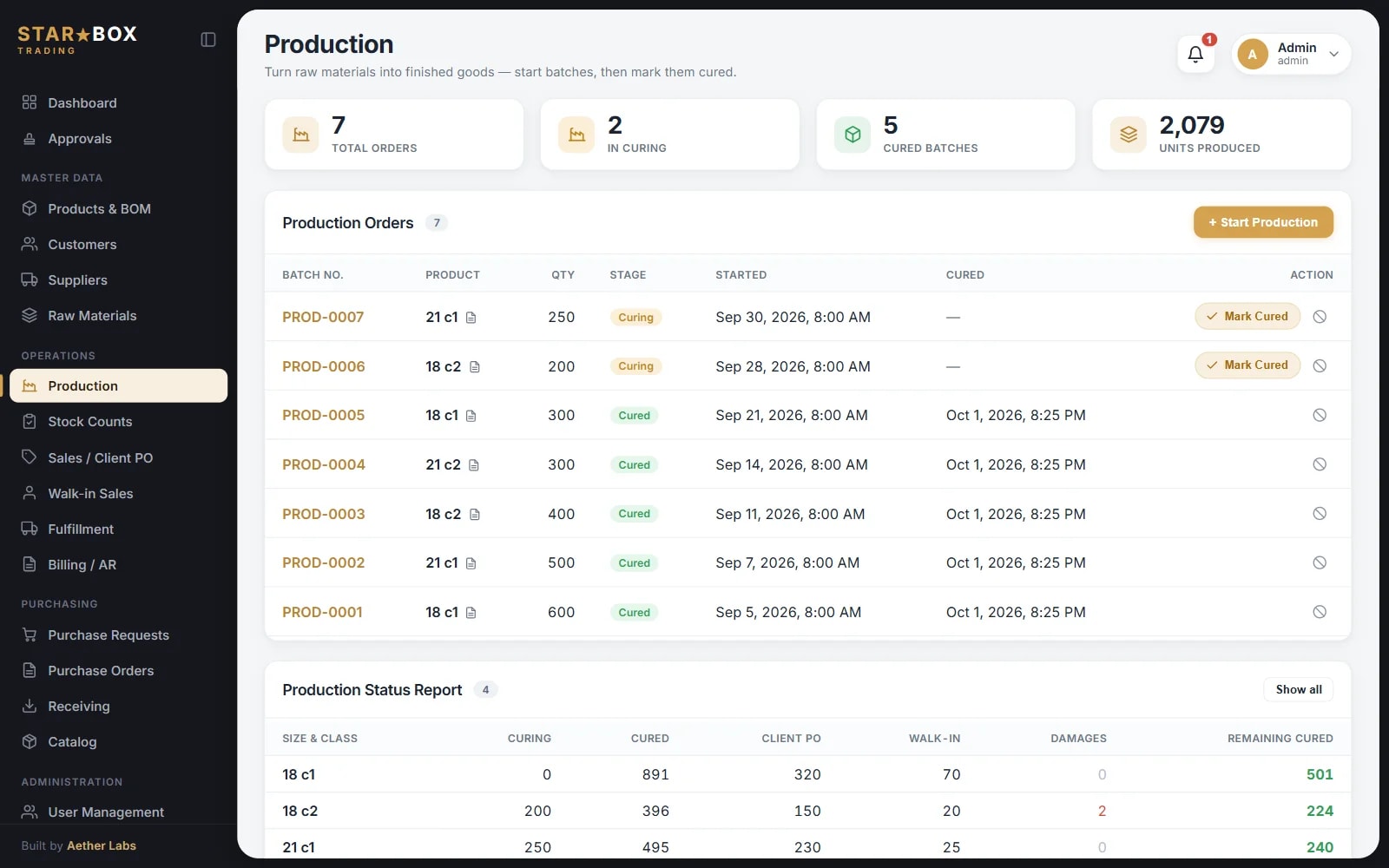Click Start Production button
1389x868 pixels.
(1263, 222)
